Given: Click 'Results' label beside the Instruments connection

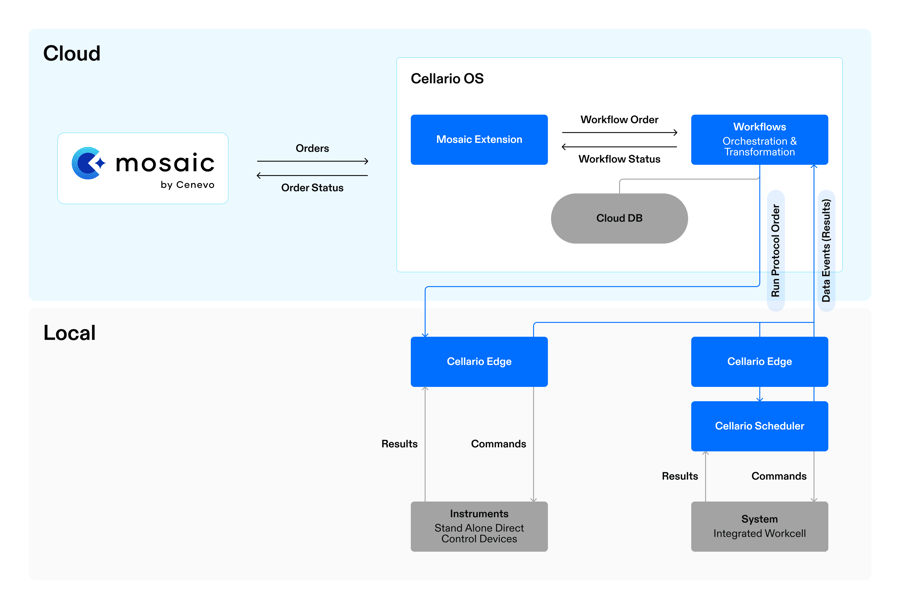Looking at the screenshot, I should (x=399, y=444).
